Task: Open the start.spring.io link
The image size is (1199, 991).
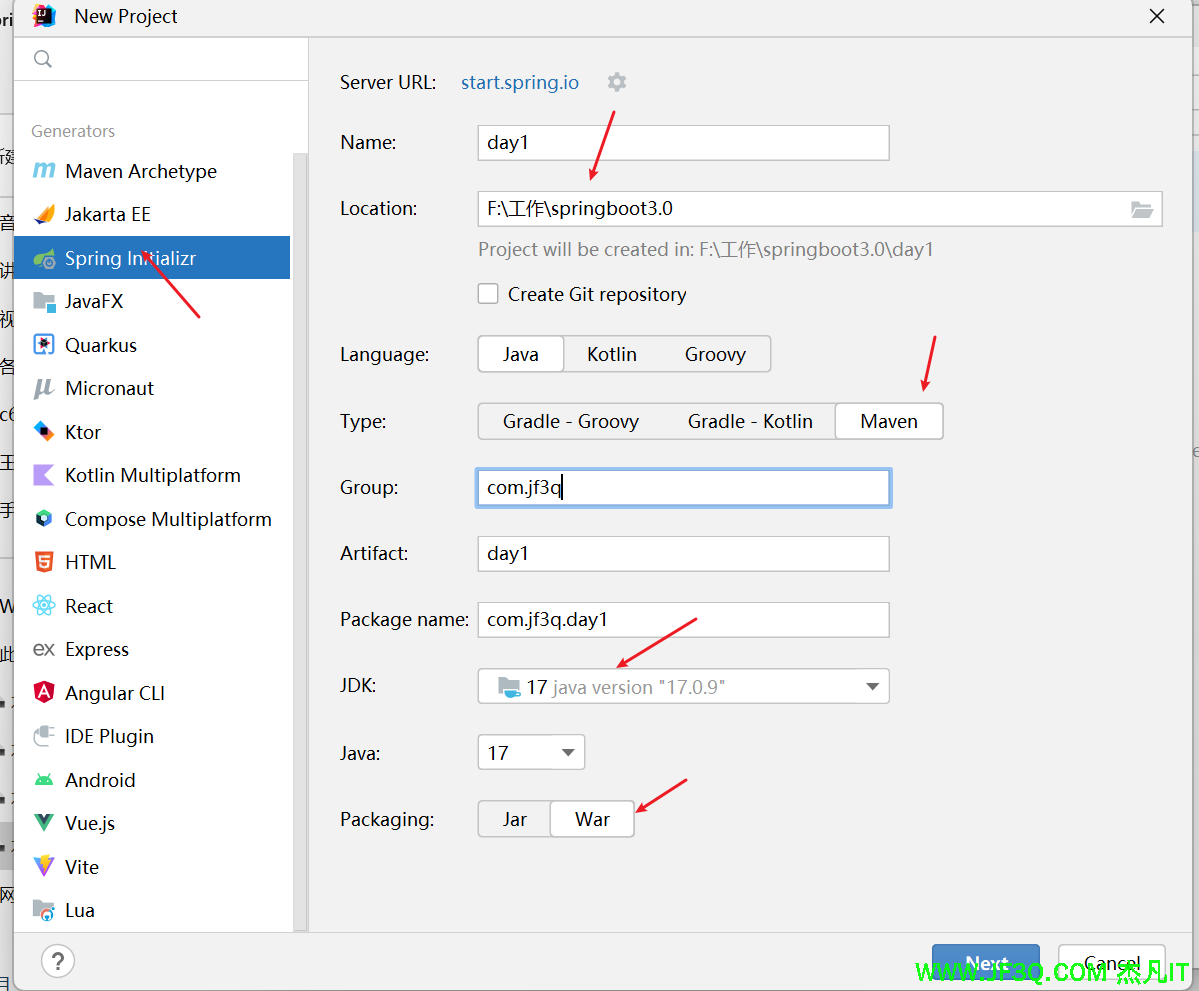Action: click(519, 82)
